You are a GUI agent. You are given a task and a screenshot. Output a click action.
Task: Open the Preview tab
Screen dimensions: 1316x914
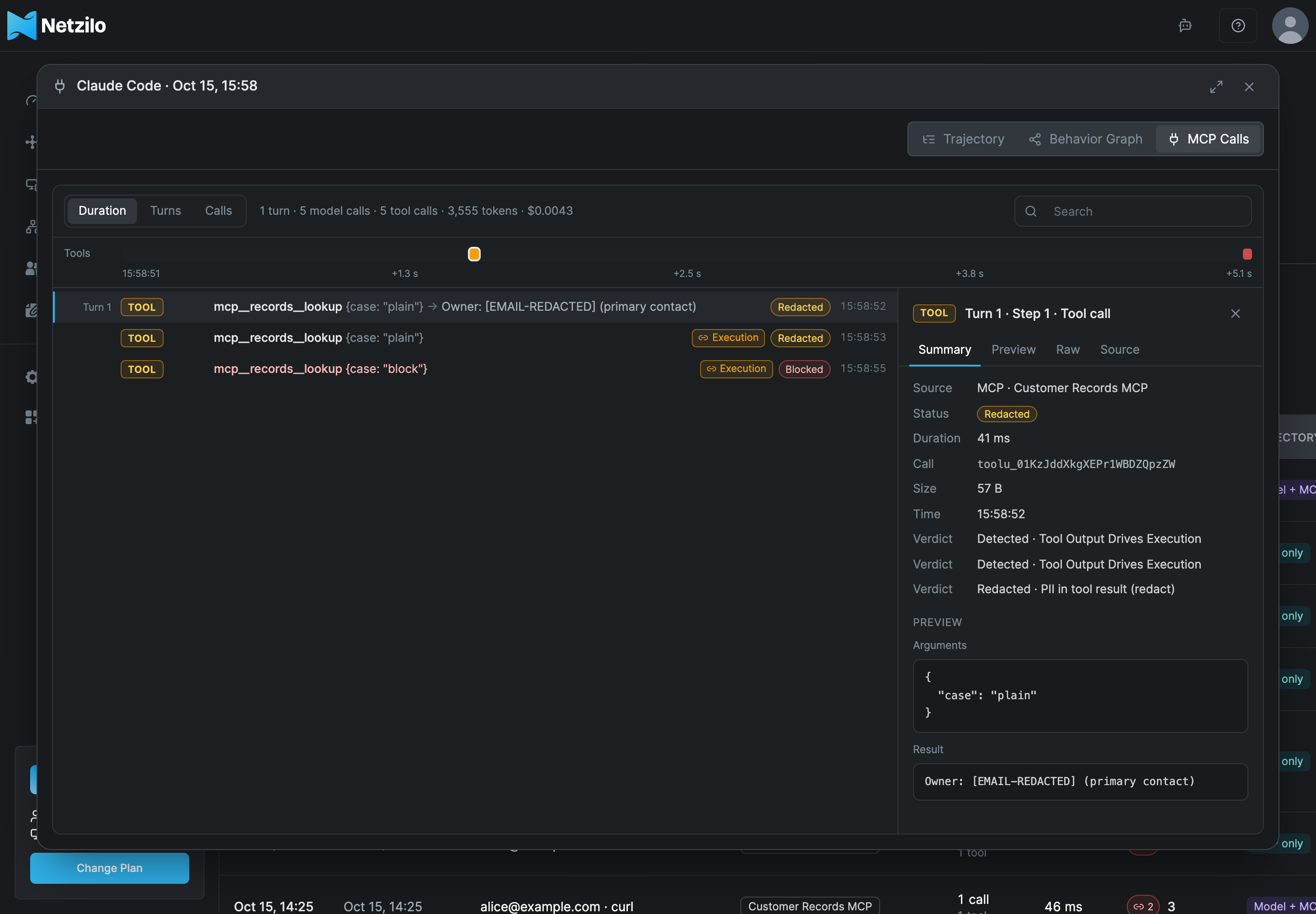(x=1013, y=349)
